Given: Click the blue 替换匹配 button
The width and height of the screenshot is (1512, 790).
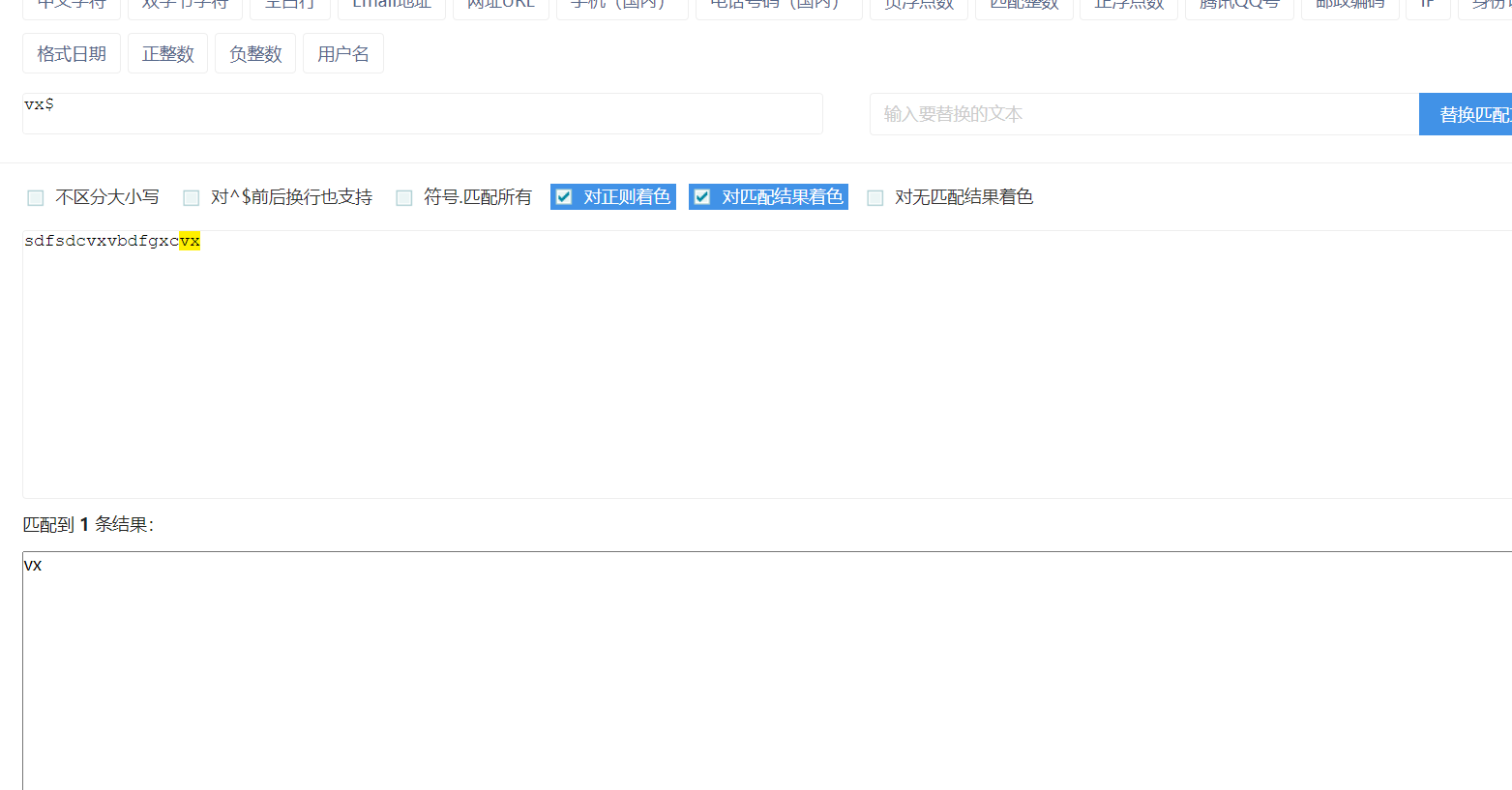Looking at the screenshot, I should 1467,114.
